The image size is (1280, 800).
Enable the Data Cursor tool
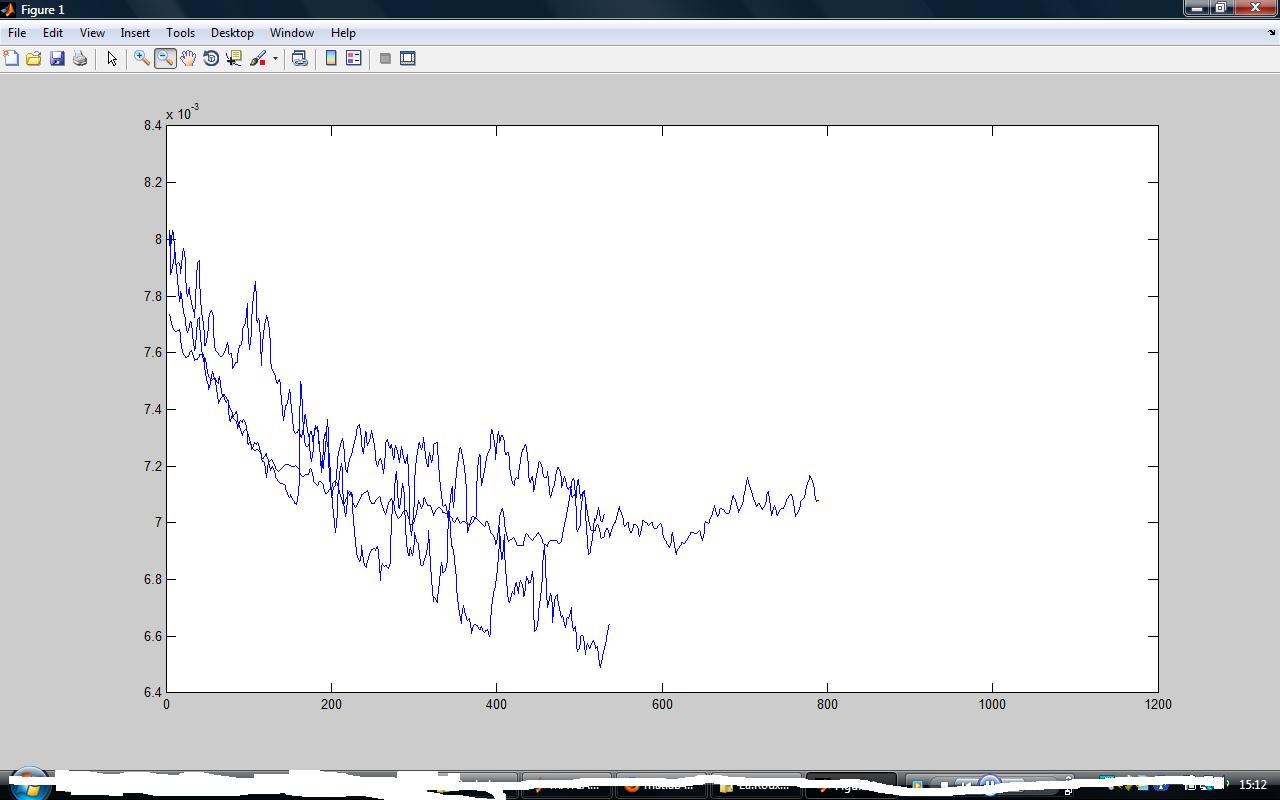[x=234, y=59]
